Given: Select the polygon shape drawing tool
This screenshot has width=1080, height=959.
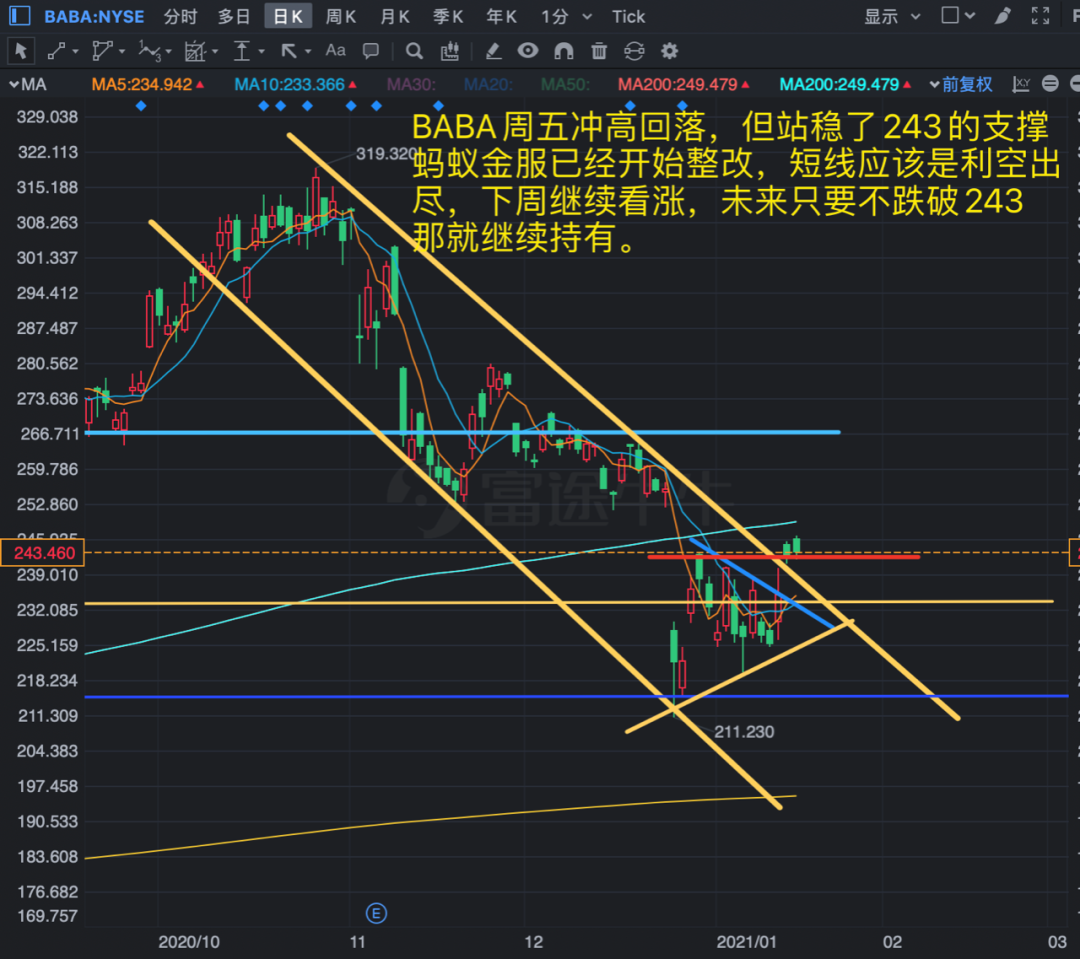Looking at the screenshot, I should pos(102,51).
